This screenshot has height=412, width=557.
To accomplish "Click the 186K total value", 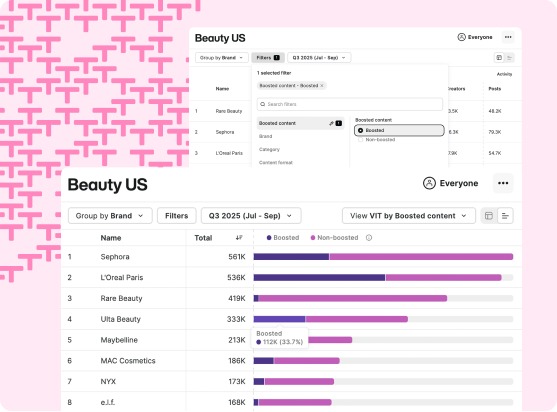I will [237, 361].
